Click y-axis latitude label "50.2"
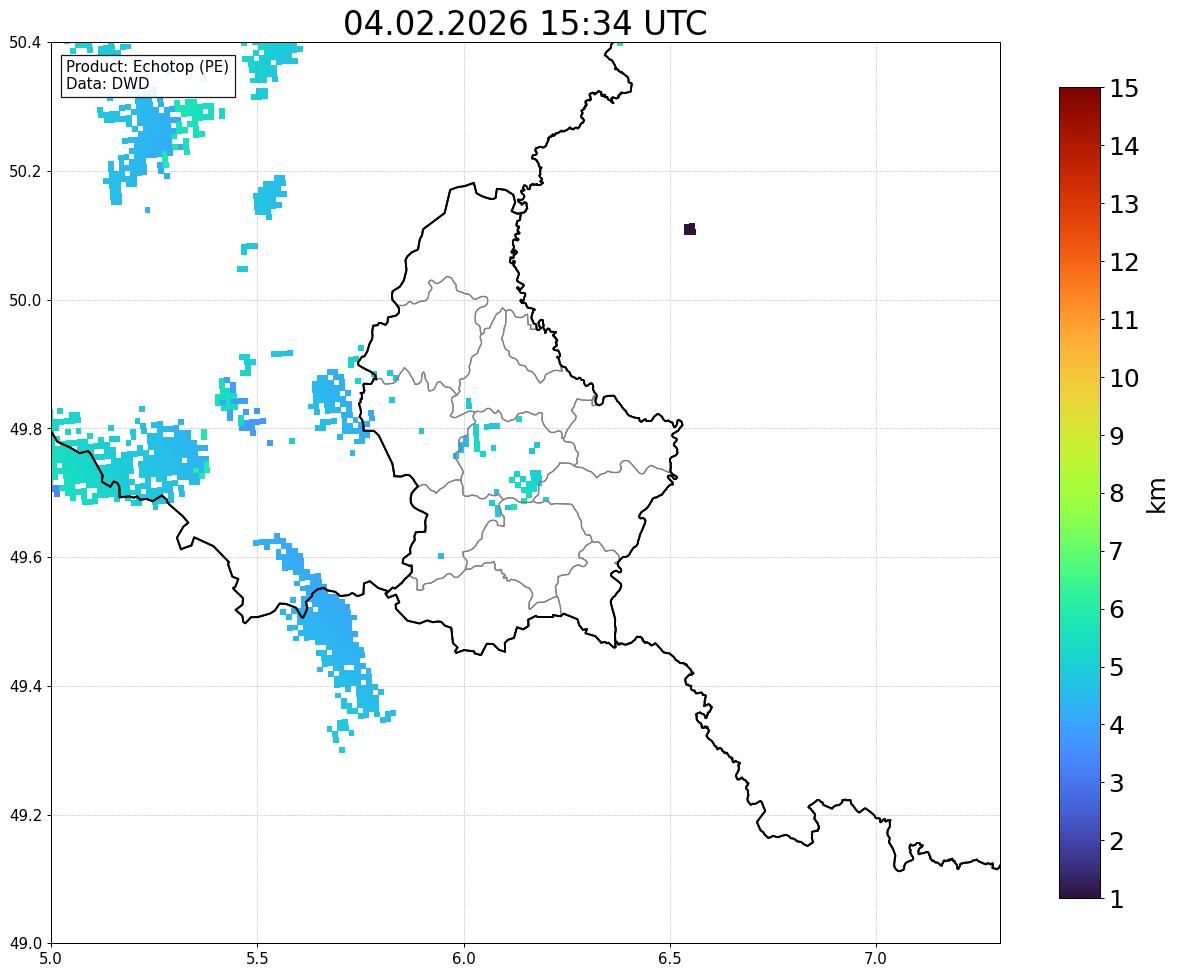Screen dimensions: 1178x976 coord(25,171)
